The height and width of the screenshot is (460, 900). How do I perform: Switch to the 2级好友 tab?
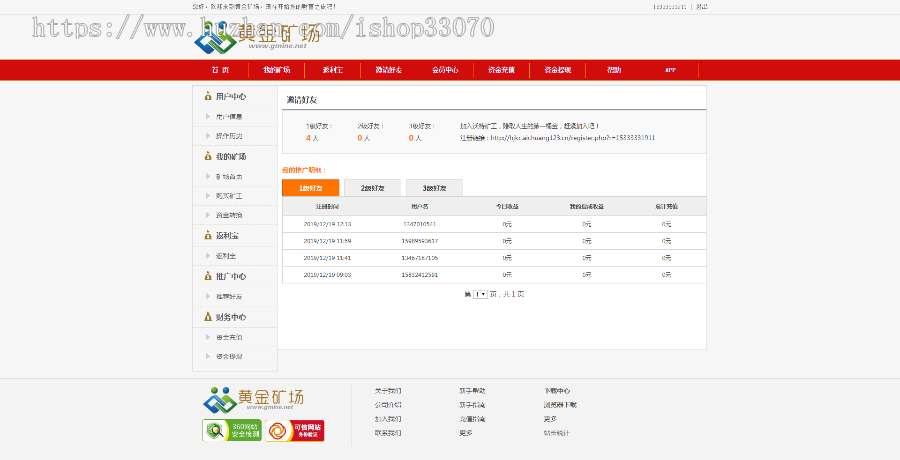click(373, 188)
